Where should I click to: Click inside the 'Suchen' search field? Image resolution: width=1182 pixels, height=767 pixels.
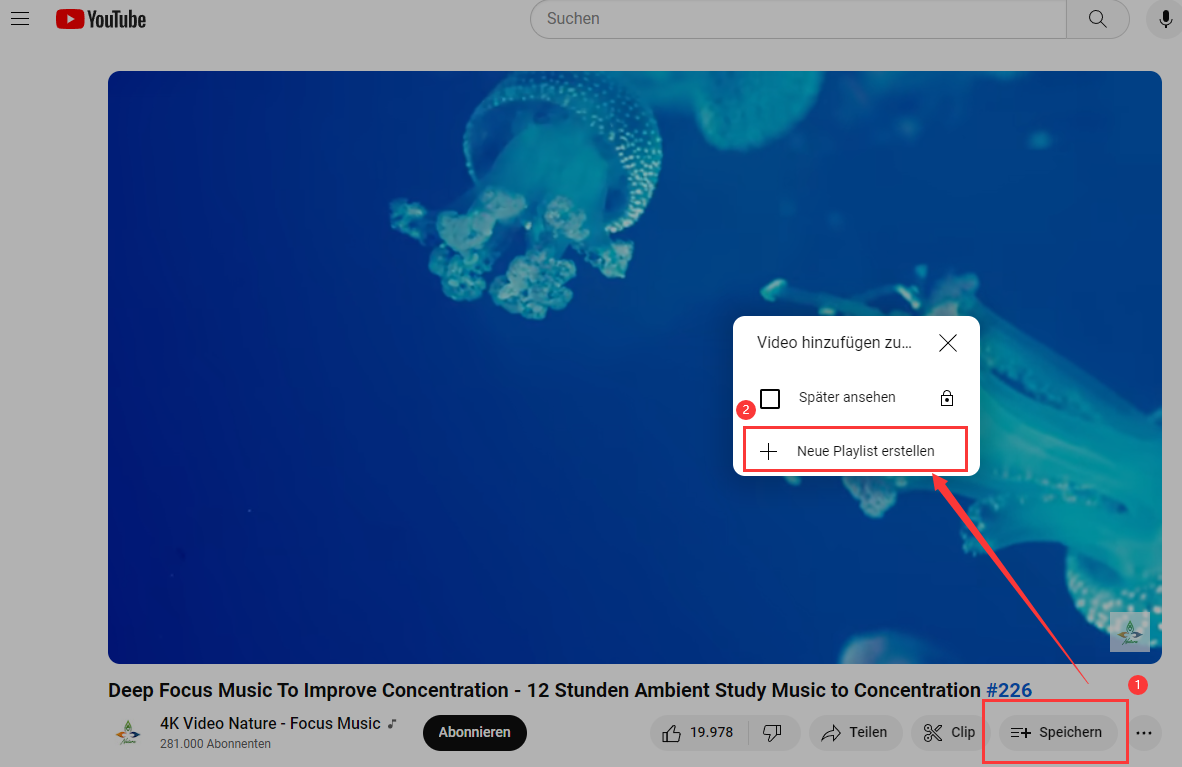(800, 19)
